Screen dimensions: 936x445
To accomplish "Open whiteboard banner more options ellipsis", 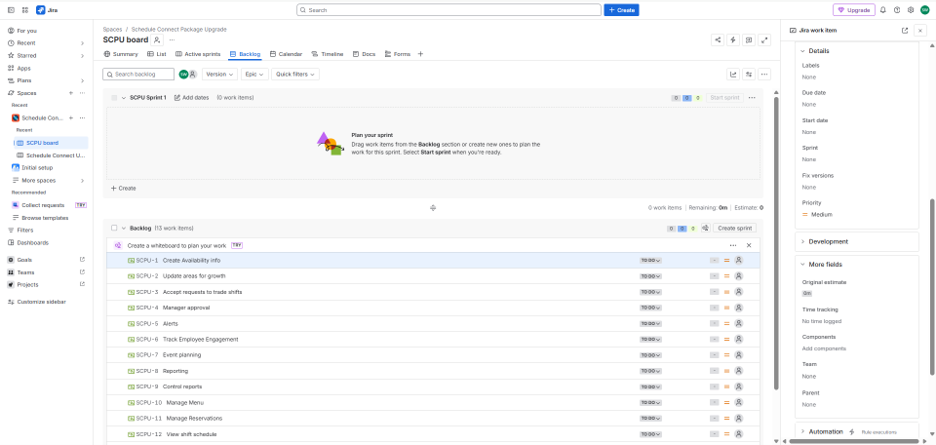I will pyautogui.click(x=733, y=245).
